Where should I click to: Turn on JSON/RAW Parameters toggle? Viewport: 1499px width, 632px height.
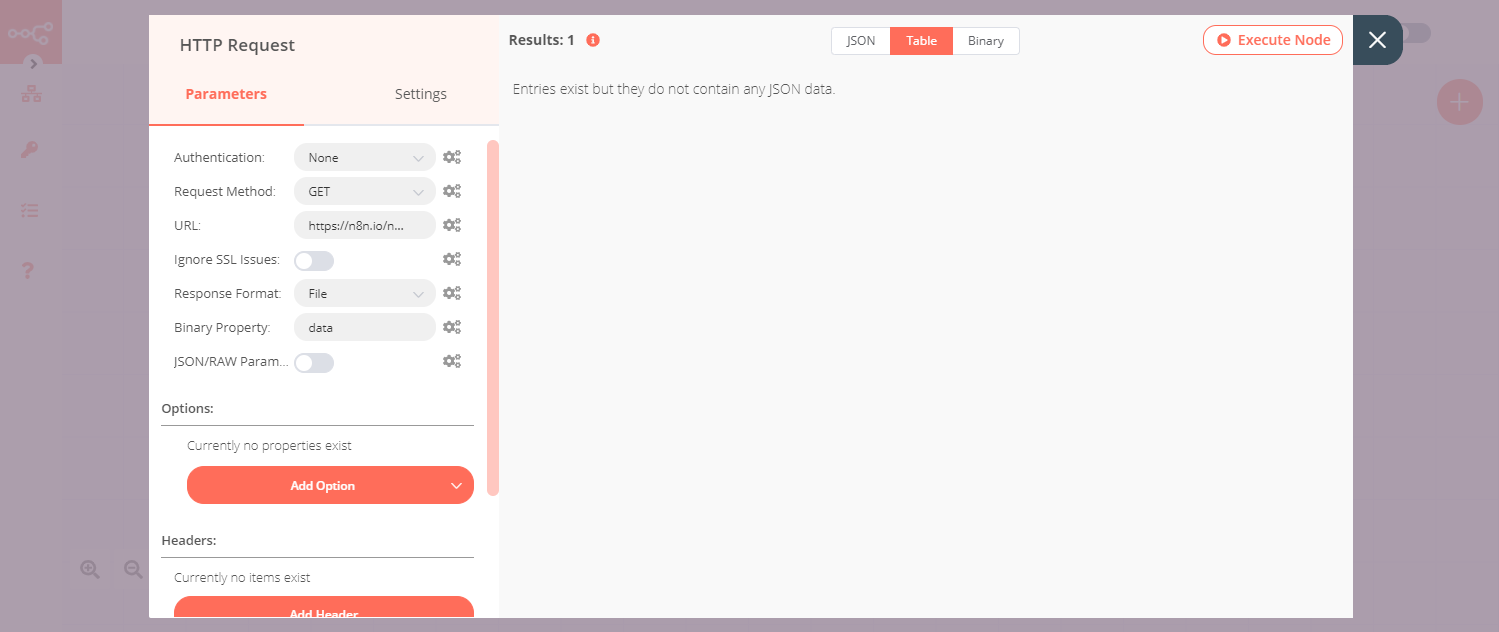pyautogui.click(x=313, y=362)
